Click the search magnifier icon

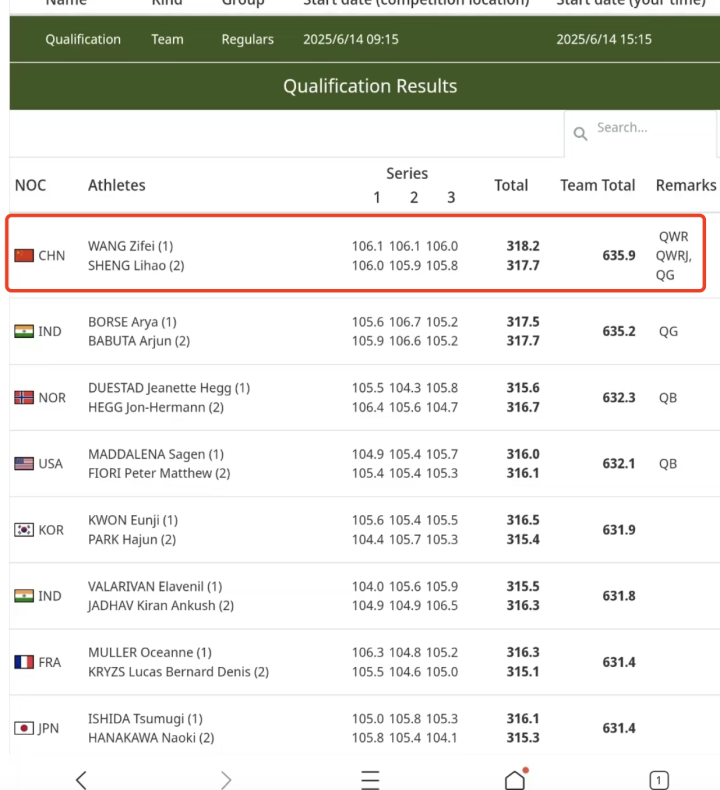tap(580, 134)
